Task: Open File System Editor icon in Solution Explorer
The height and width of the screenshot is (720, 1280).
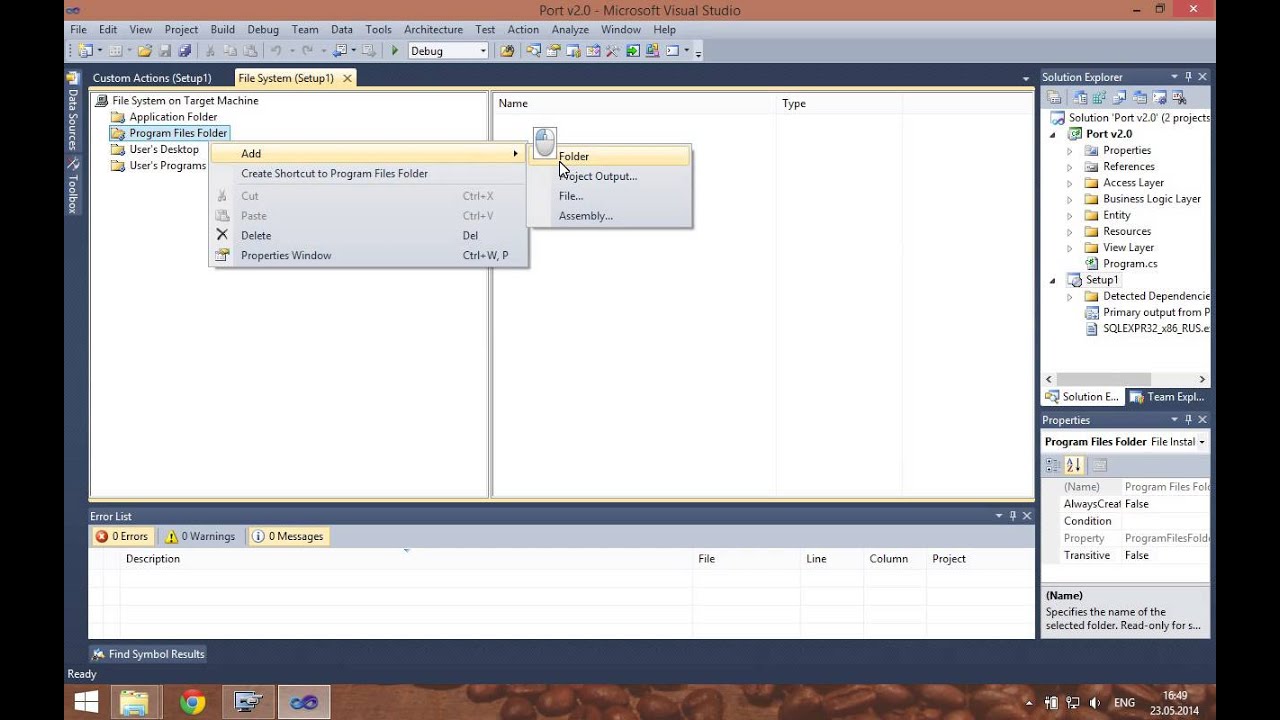Action: pyautogui.click(x=1079, y=98)
